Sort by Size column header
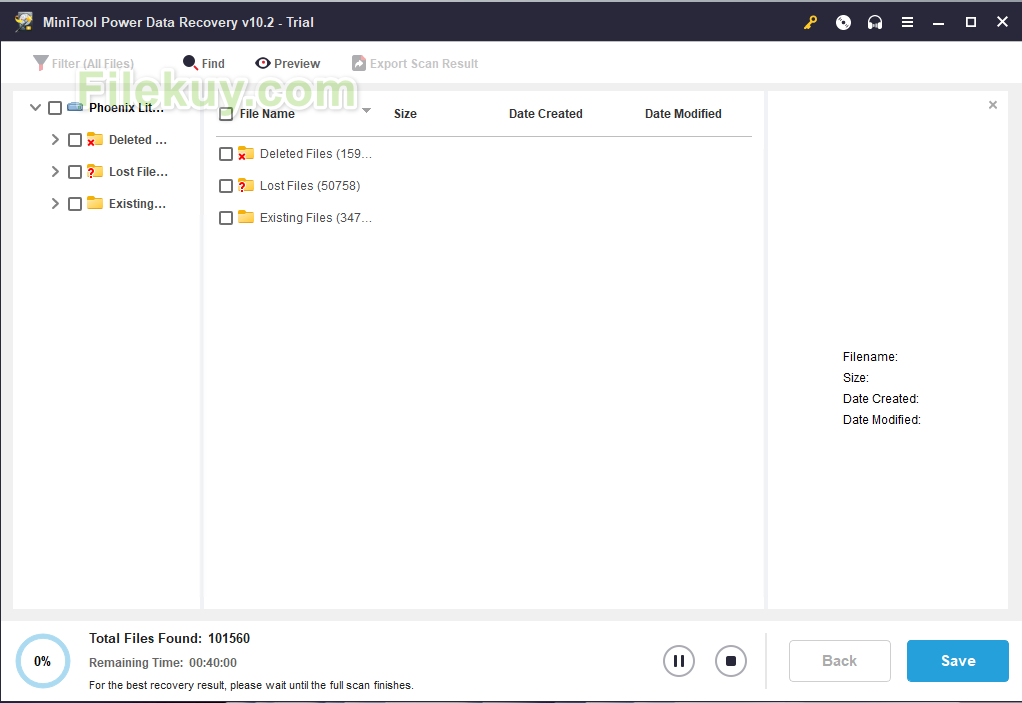The image size is (1022, 703). pyautogui.click(x=405, y=113)
